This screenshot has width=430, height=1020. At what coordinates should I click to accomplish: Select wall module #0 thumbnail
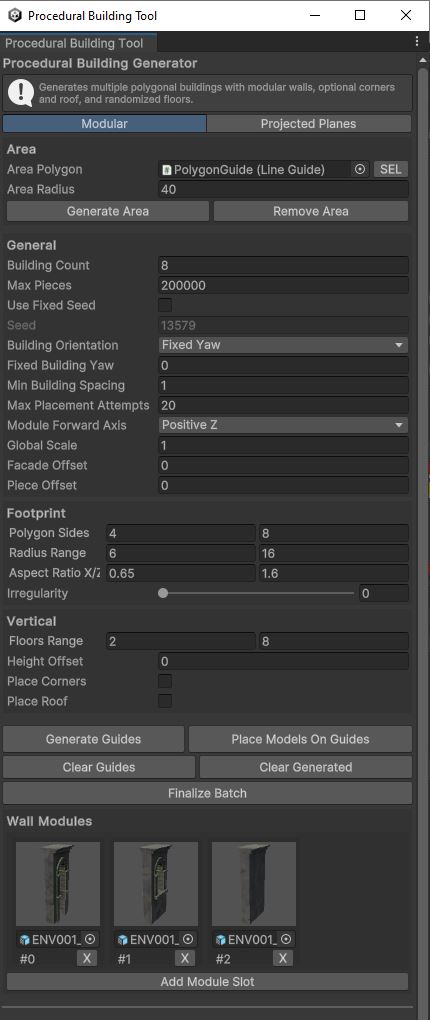coord(58,884)
